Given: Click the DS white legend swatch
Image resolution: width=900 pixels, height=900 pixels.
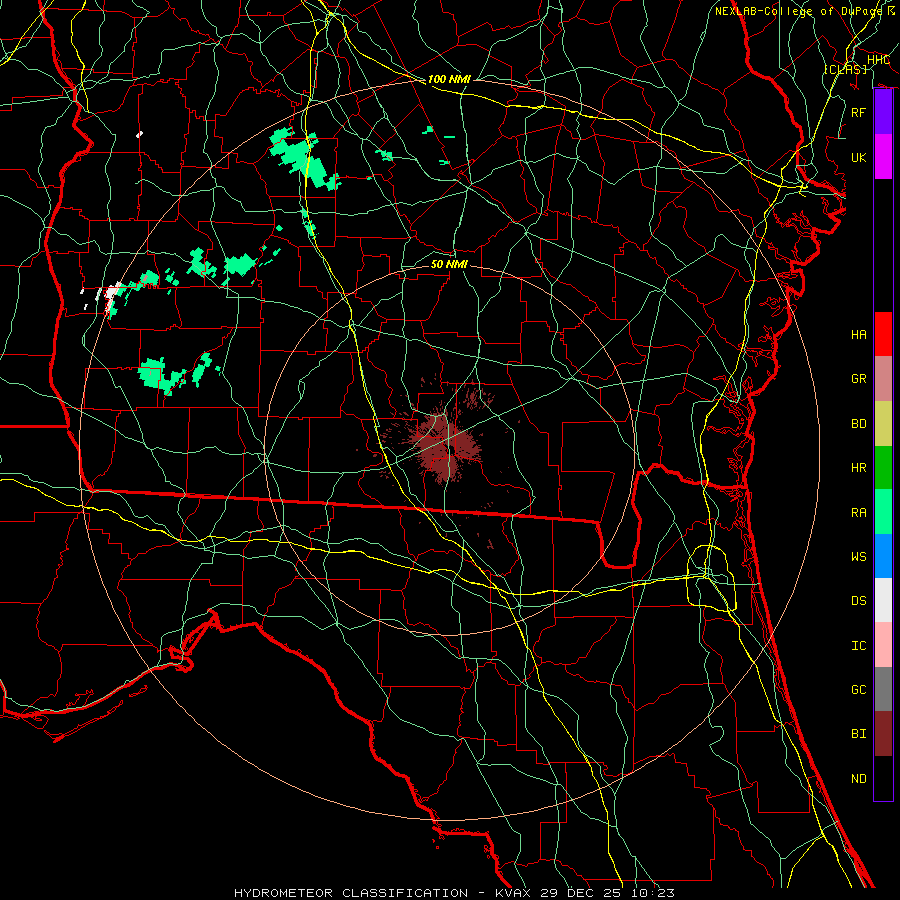Looking at the screenshot, I should 883,600.
